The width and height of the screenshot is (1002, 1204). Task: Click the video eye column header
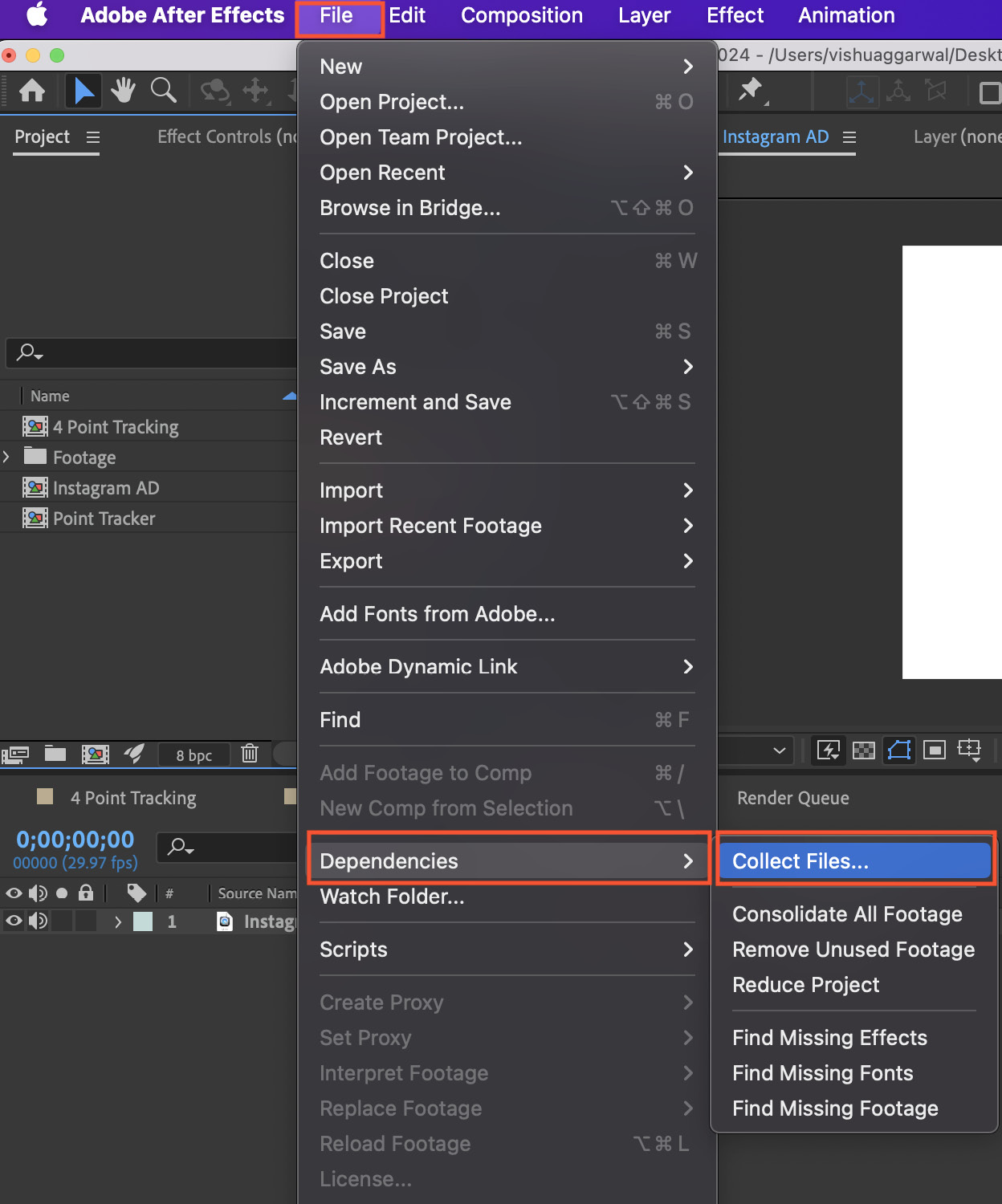pos(14,893)
